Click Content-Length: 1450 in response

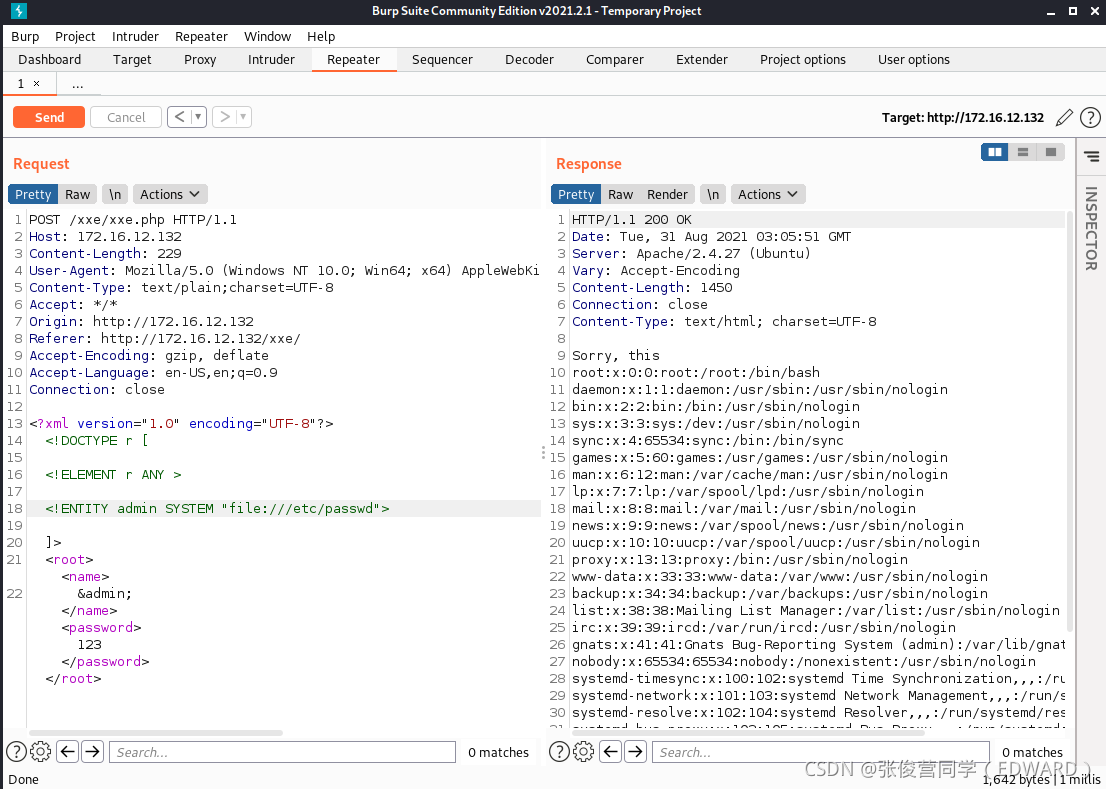pyautogui.click(x=652, y=287)
